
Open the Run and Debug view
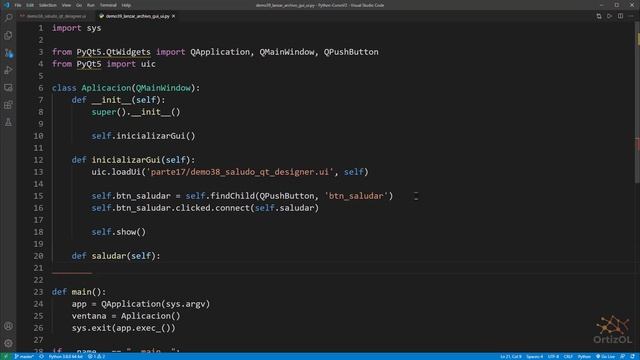[8, 70]
